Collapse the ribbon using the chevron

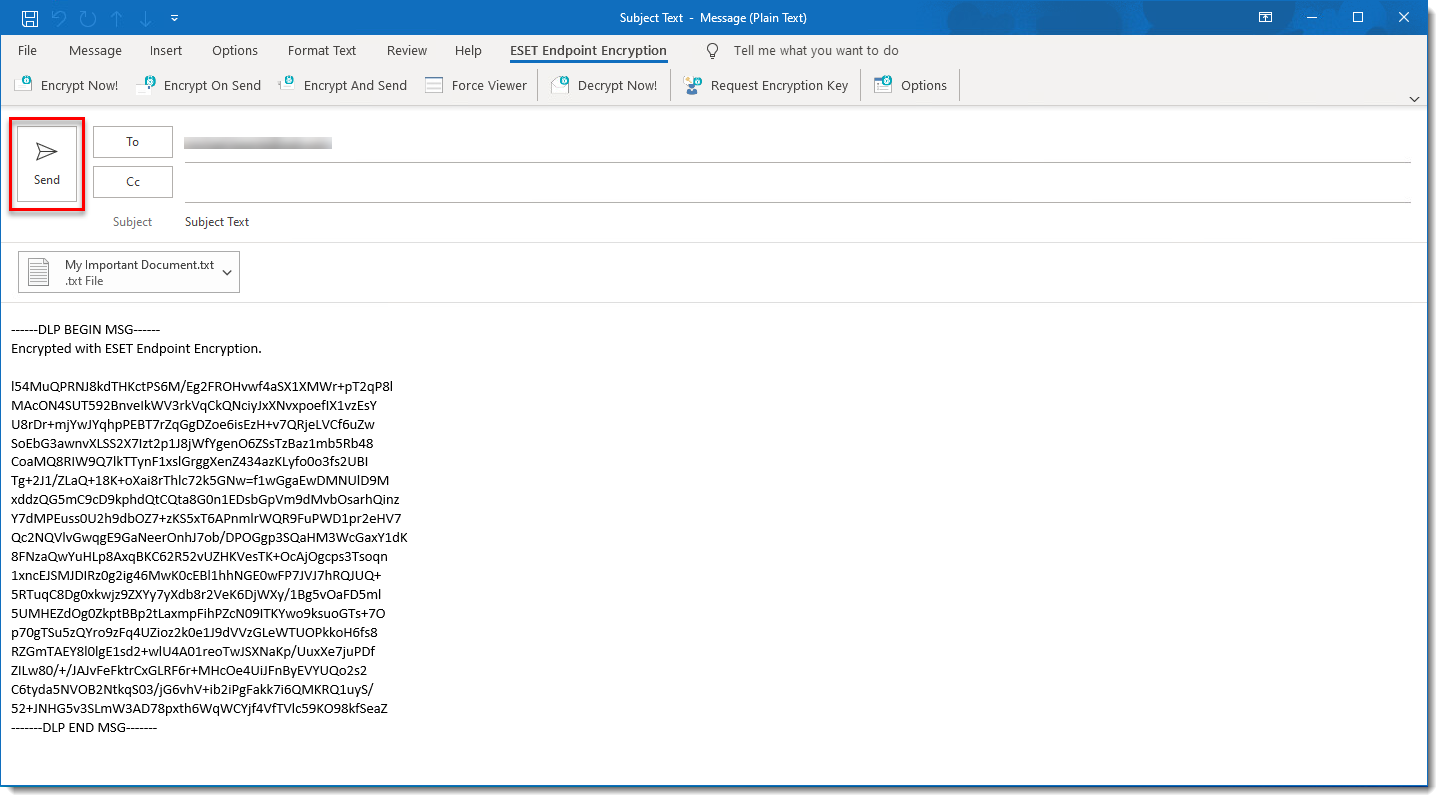click(1415, 98)
